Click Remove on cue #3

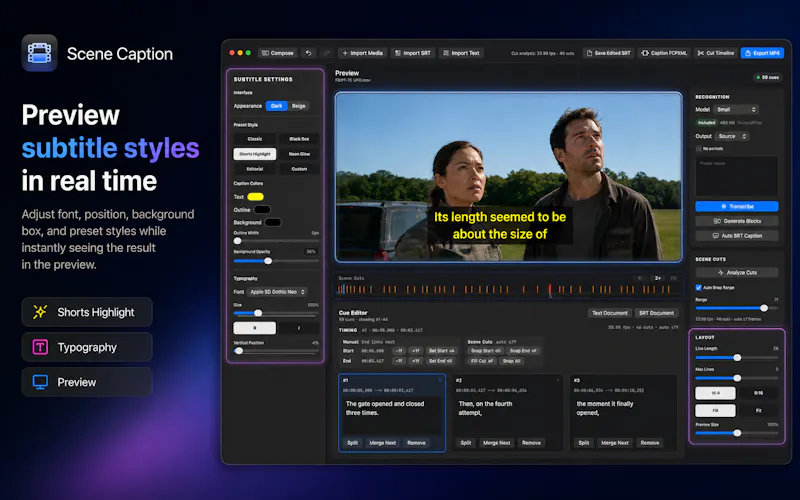click(649, 443)
